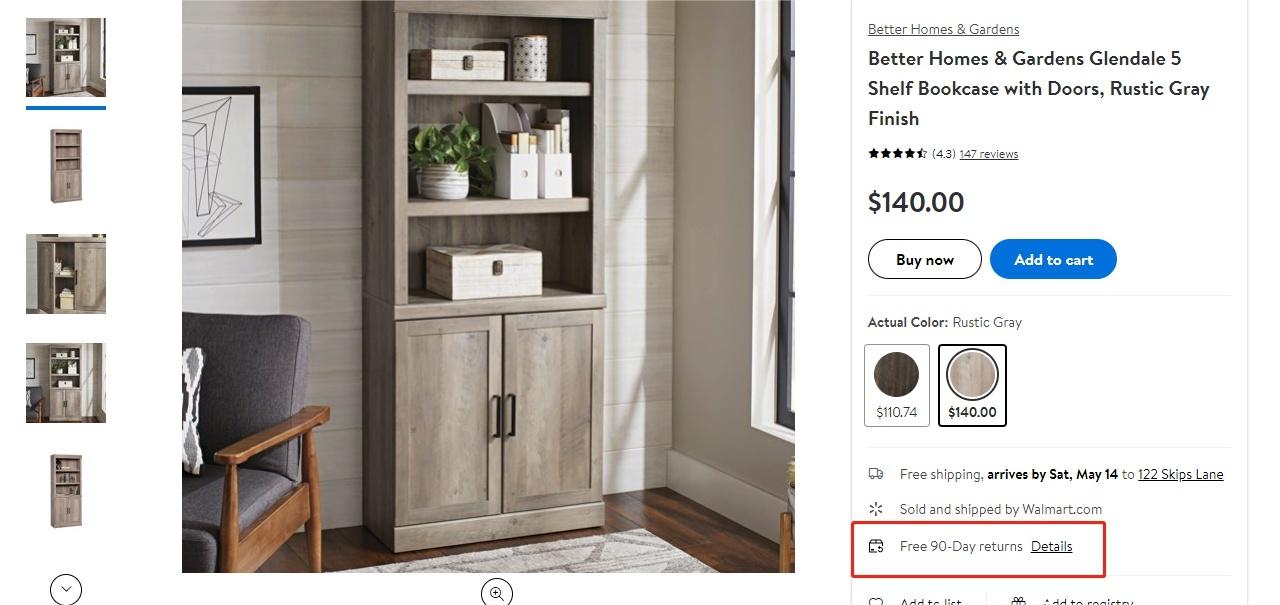The image size is (1280, 605).
Task: Click the Walmart spark icon beside Sold and shipped
Action: [876, 509]
